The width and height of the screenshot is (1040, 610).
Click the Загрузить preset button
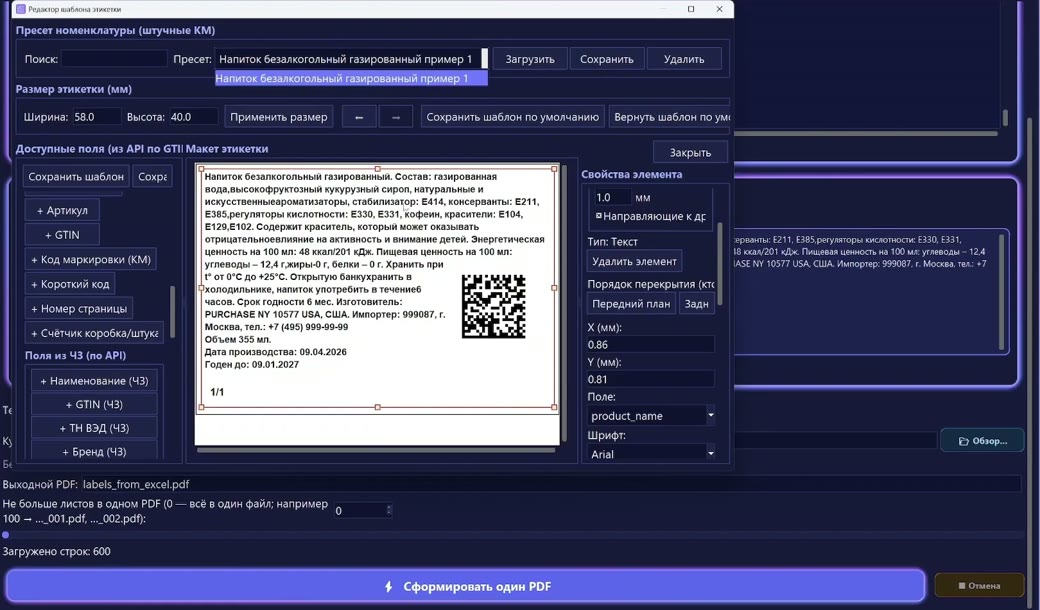tap(530, 59)
